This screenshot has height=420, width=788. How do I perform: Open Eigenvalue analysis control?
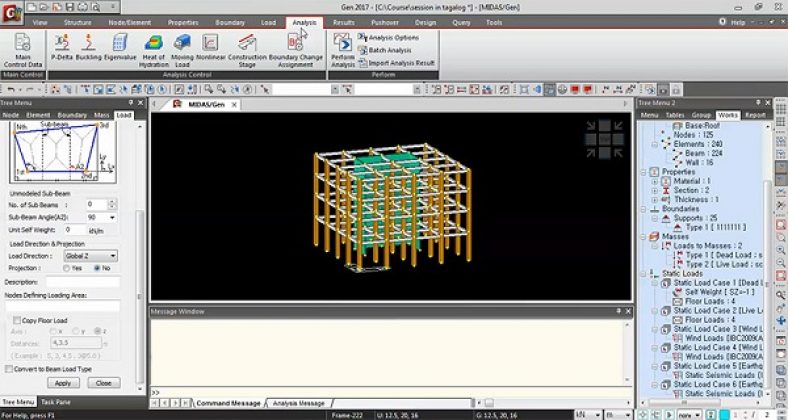[120, 48]
